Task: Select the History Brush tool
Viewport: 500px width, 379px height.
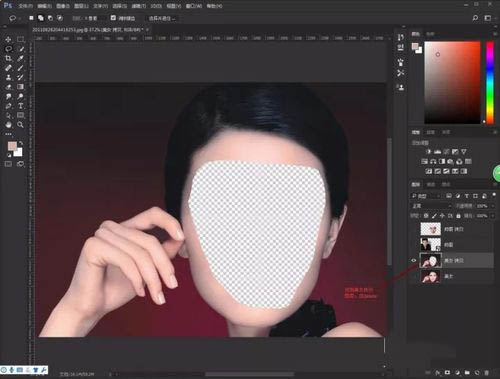Action: coord(20,77)
